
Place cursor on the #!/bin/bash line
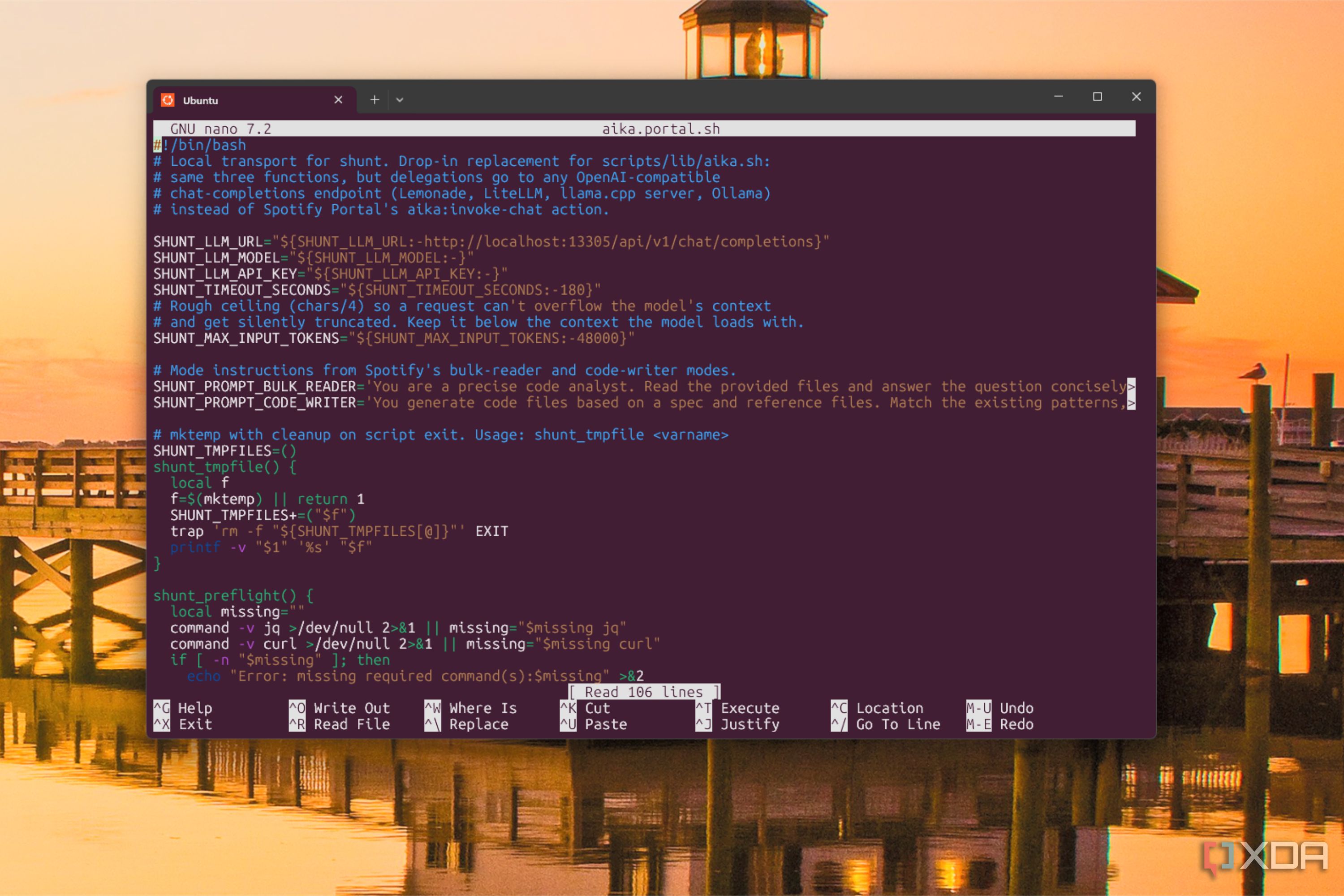(200, 145)
